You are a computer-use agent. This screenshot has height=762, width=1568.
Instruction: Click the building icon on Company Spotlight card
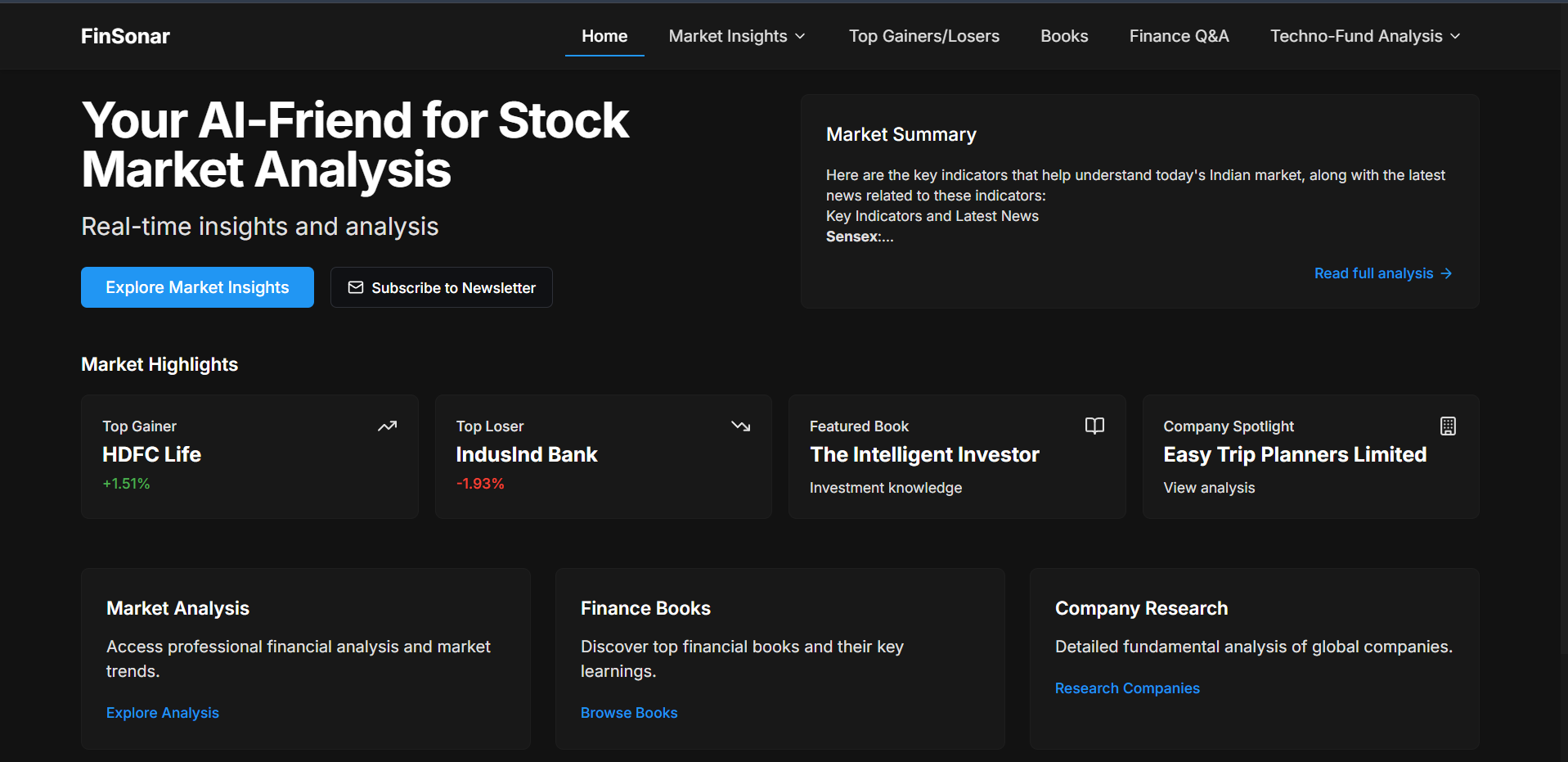[x=1448, y=426]
